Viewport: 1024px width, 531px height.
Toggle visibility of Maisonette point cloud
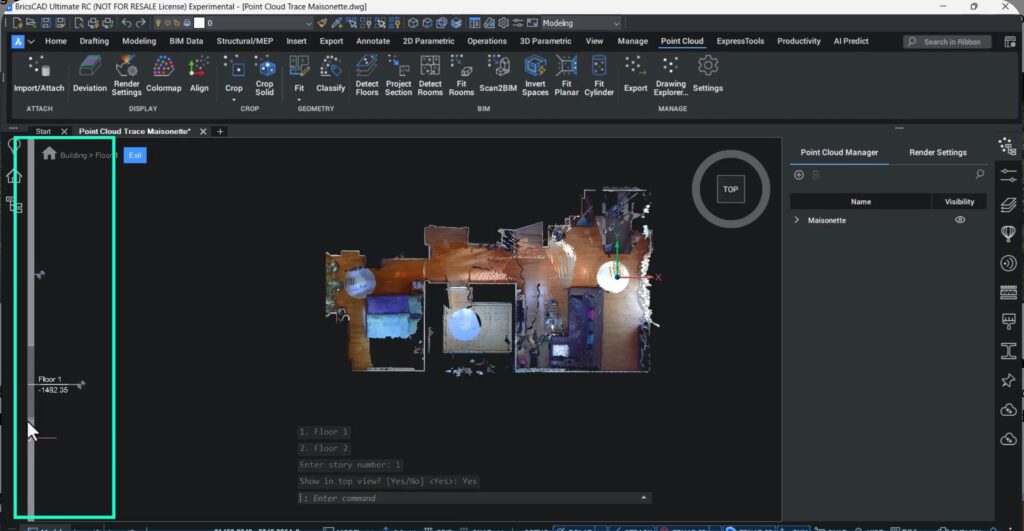tap(959, 220)
